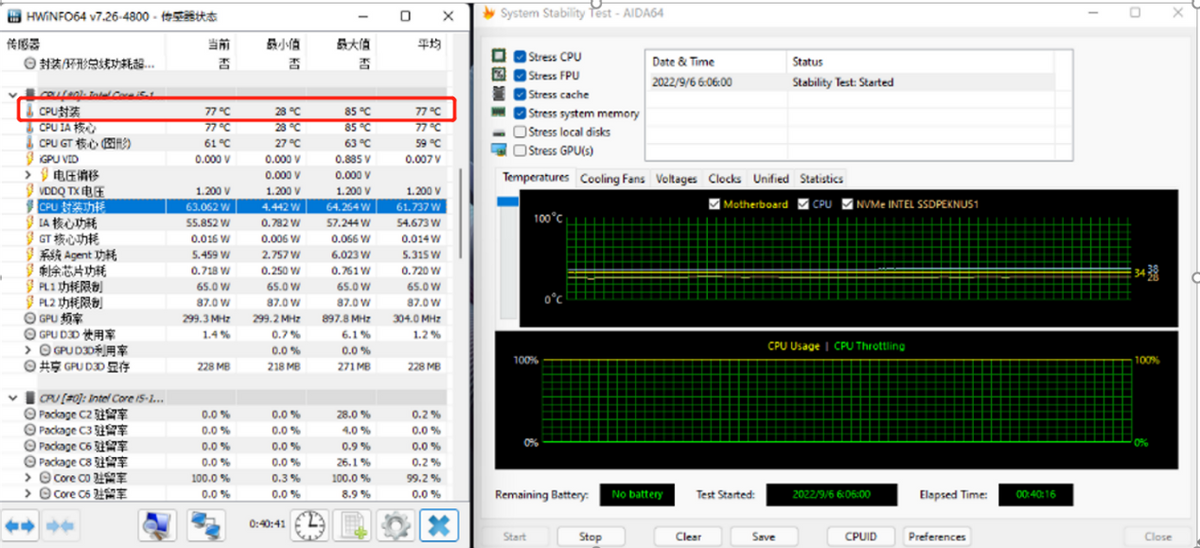Open HWiNFO sensor settings gear icon

[396, 524]
